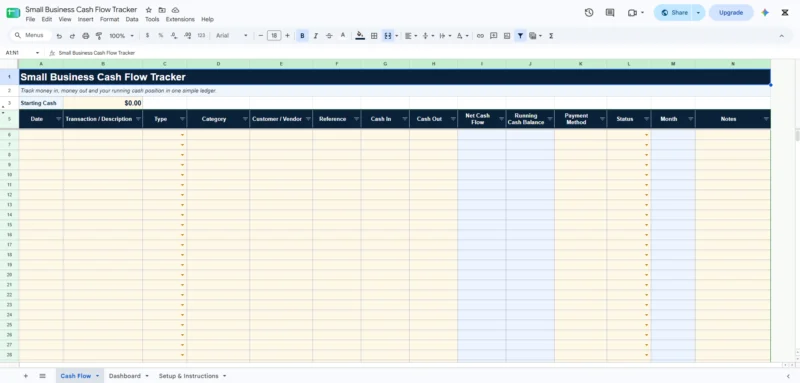800x383 pixels.
Task: Toggle Strikethrough formatting
Action: [x=329, y=36]
